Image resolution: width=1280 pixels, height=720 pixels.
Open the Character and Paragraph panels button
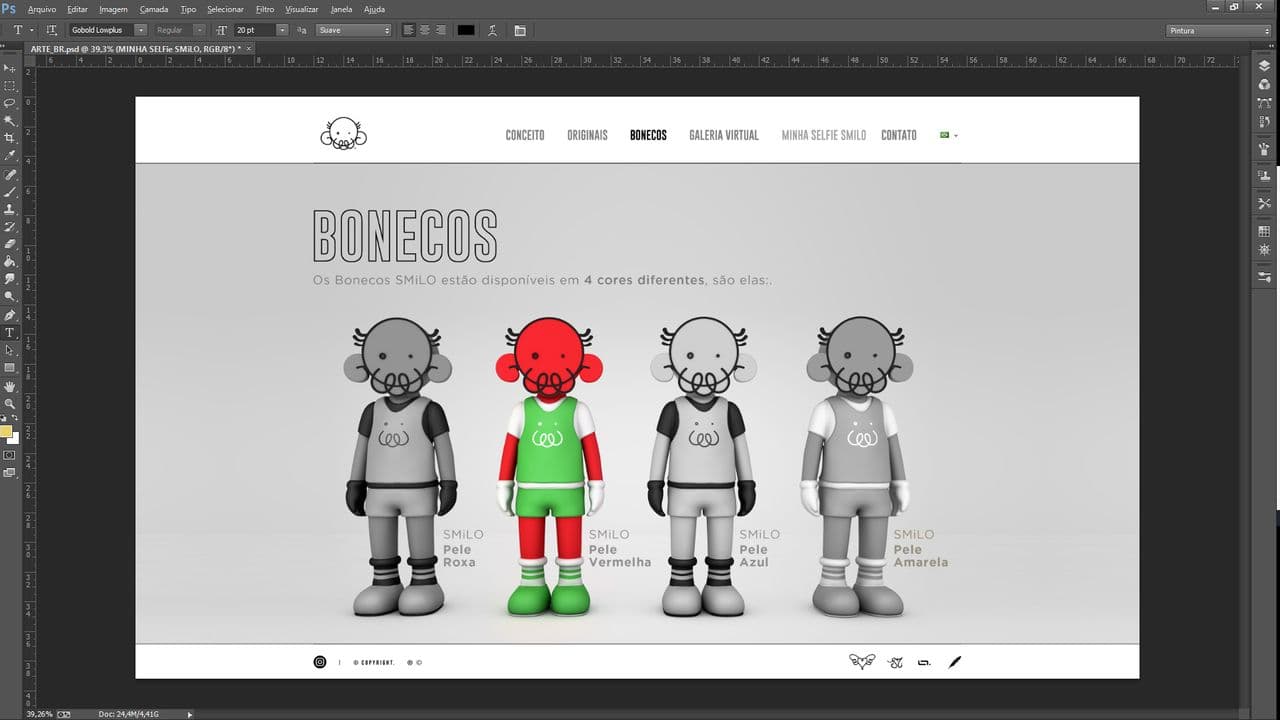520,30
